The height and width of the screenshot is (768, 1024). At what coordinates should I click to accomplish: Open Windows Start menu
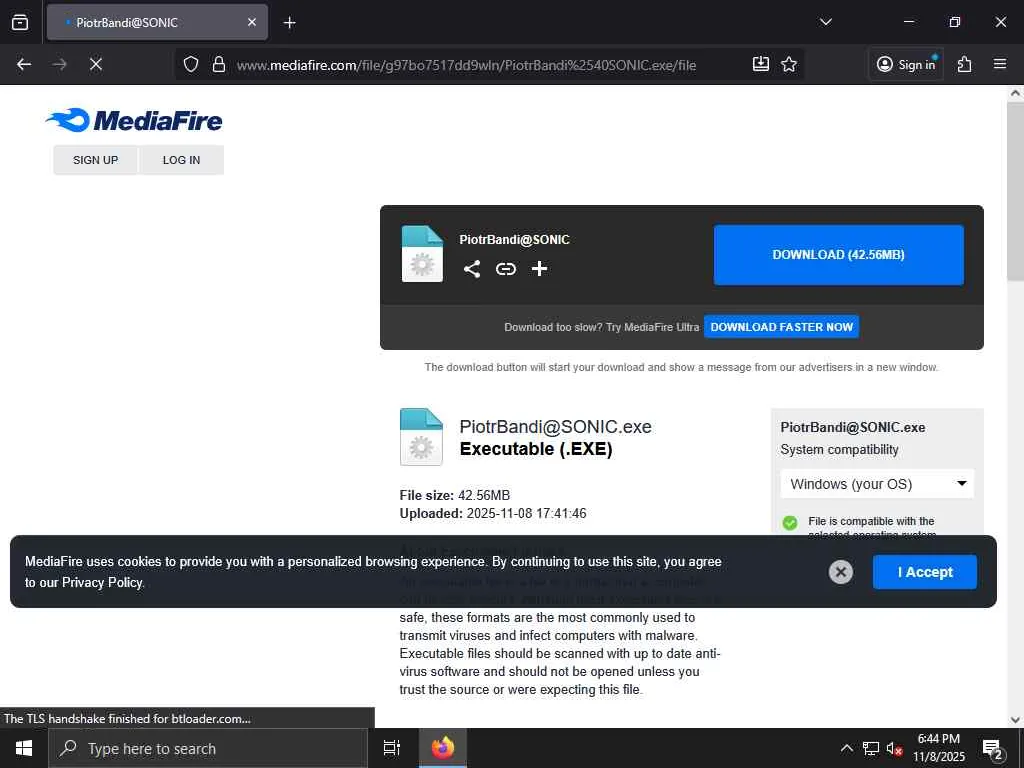tap(24, 748)
